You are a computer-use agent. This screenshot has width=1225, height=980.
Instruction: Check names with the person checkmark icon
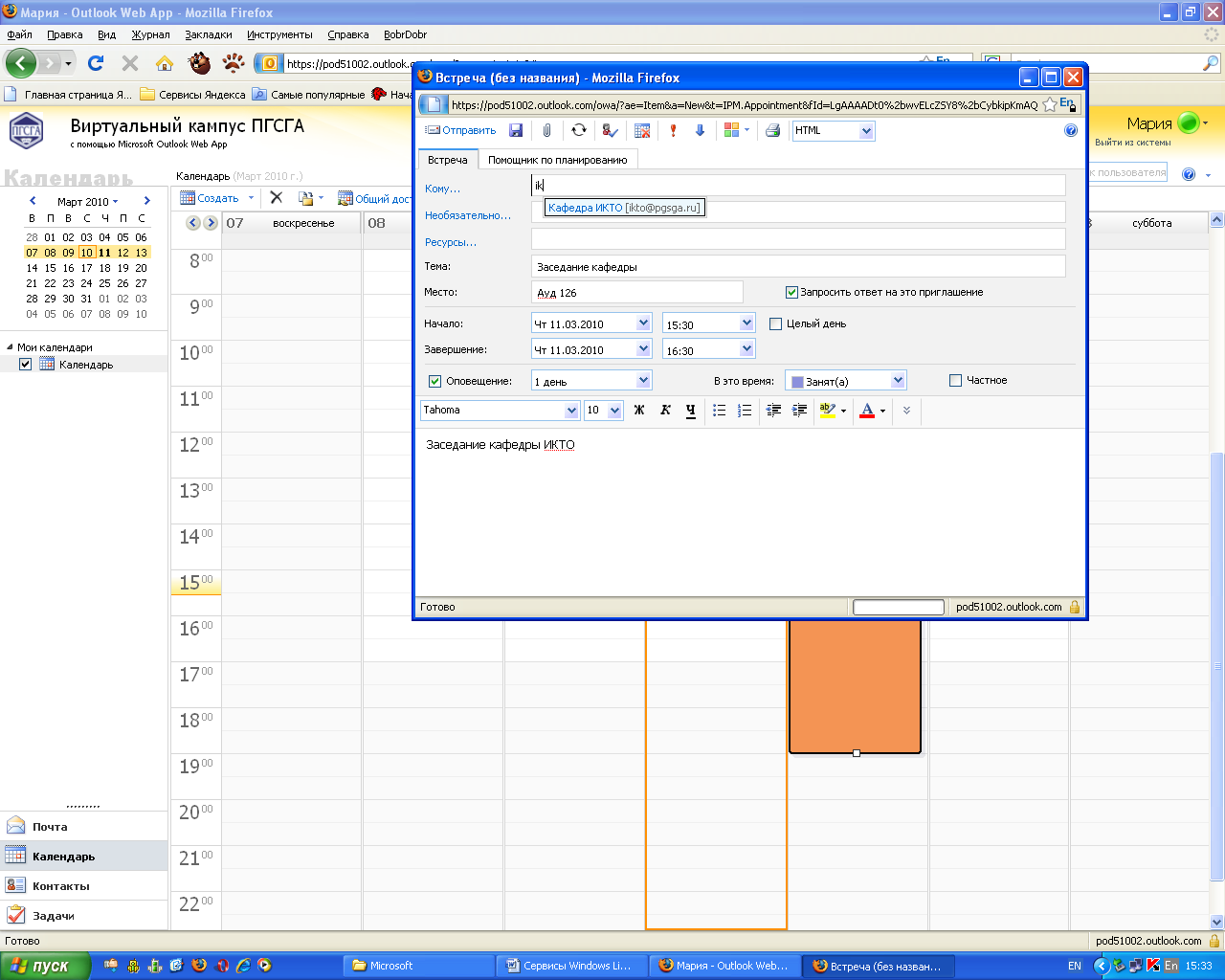pyautogui.click(x=610, y=130)
